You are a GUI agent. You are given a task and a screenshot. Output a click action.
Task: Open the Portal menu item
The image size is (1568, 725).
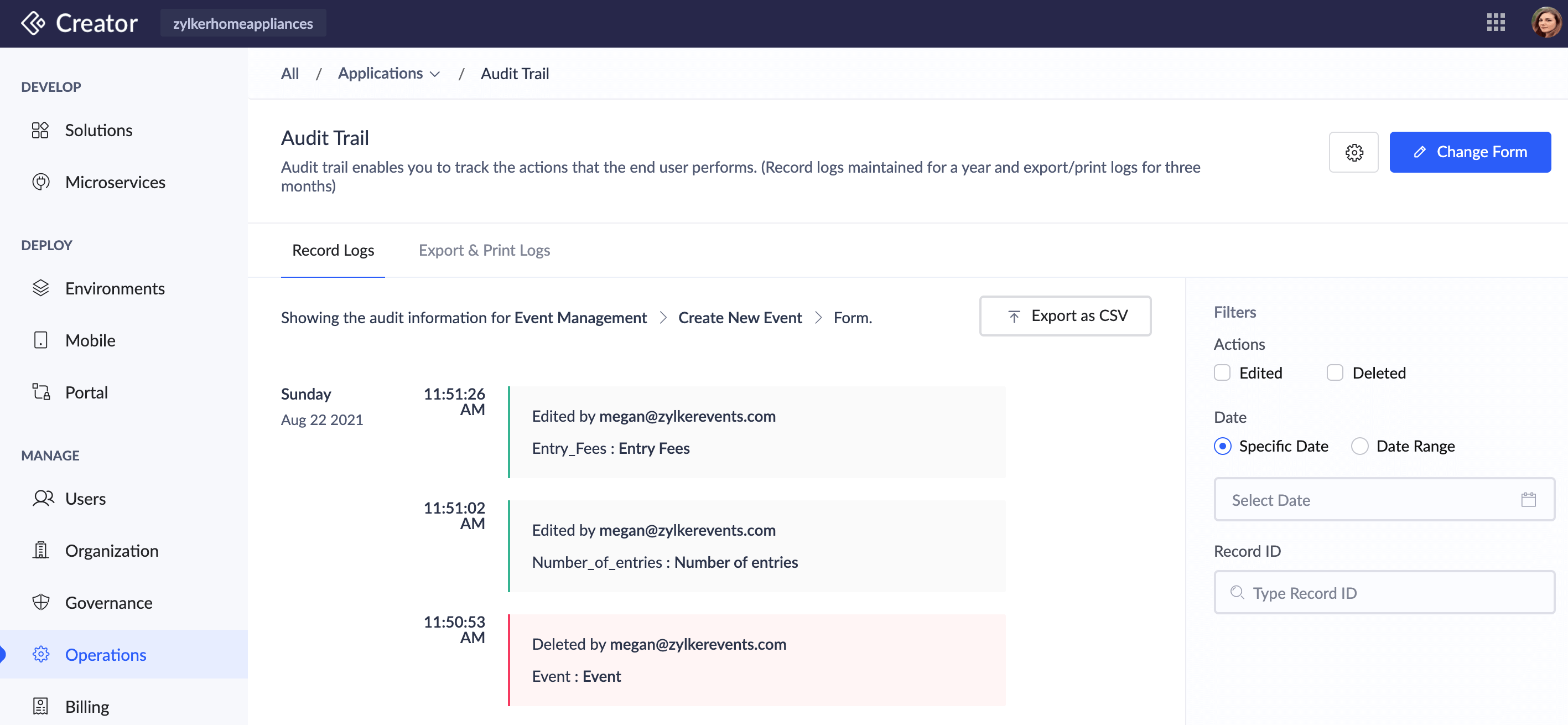pos(123,392)
